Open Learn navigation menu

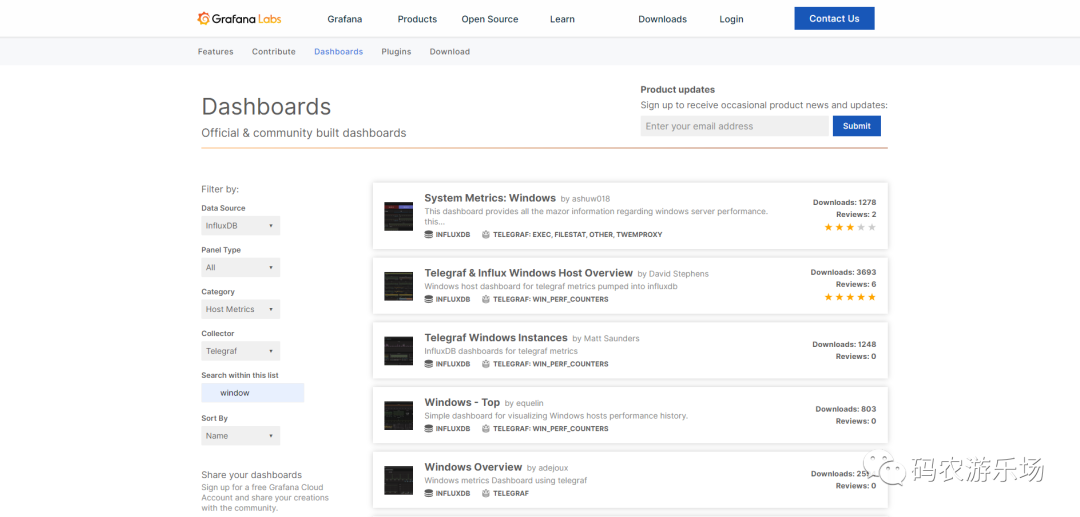[x=562, y=19]
